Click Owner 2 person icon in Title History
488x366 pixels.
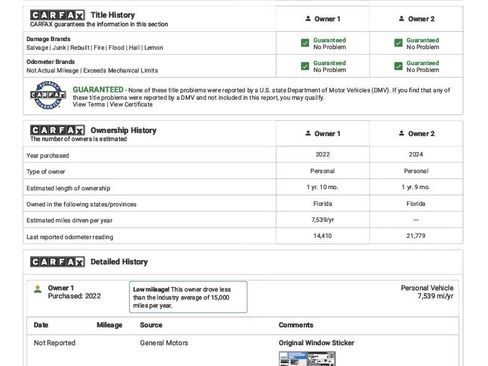tap(401, 19)
